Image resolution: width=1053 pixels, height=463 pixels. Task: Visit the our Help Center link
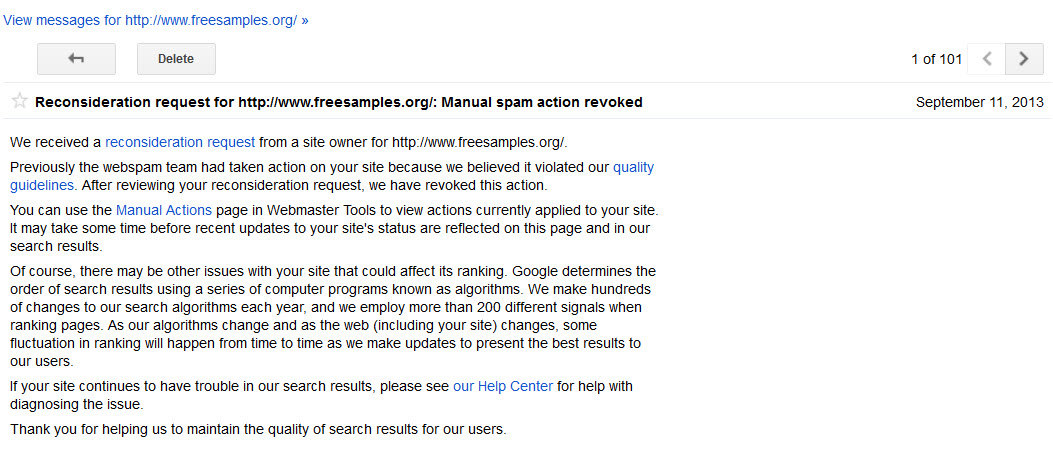click(502, 386)
